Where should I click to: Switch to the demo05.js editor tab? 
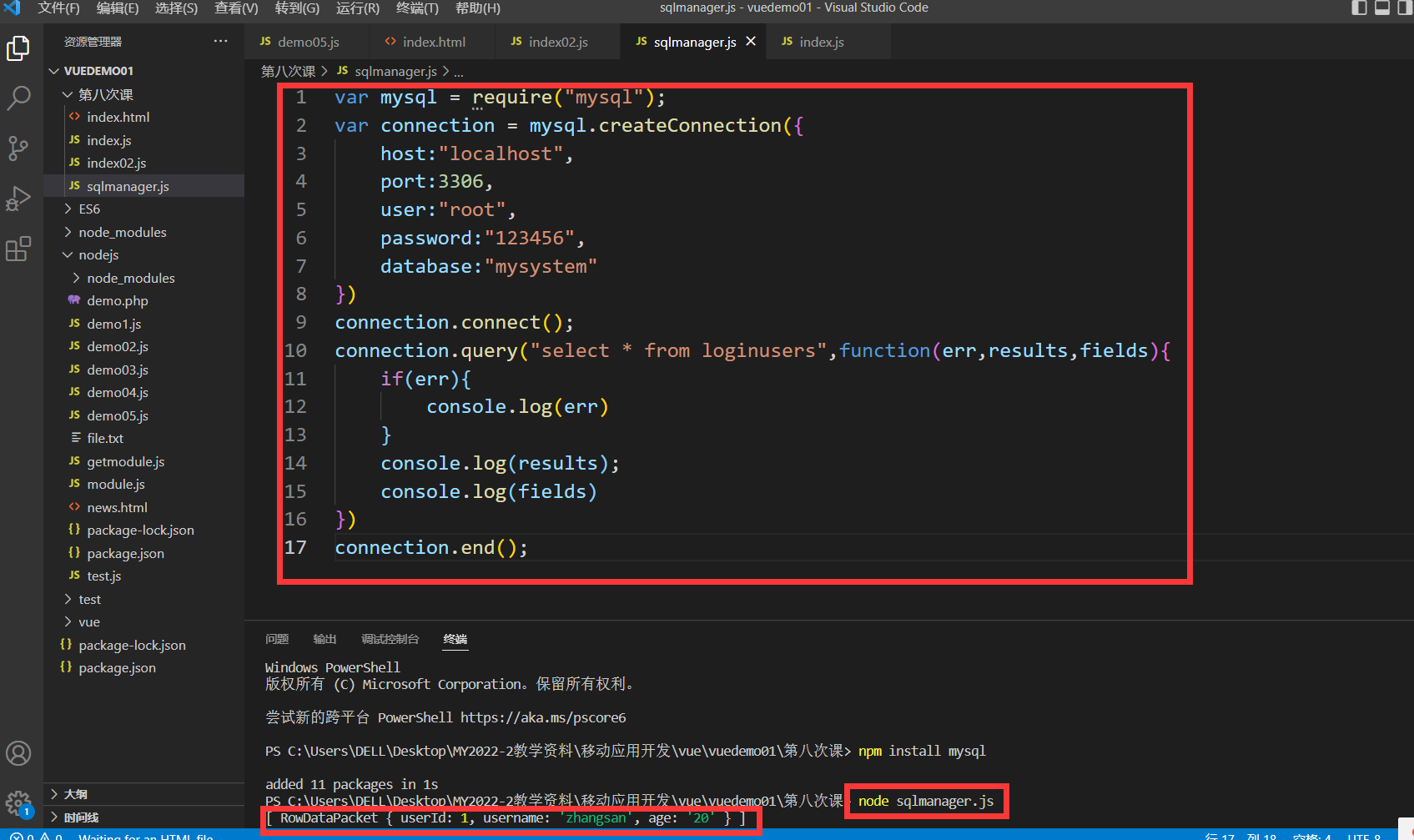click(306, 42)
